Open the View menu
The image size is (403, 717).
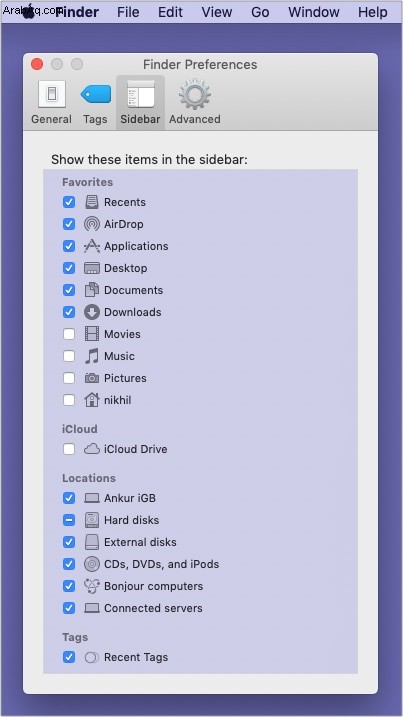216,12
